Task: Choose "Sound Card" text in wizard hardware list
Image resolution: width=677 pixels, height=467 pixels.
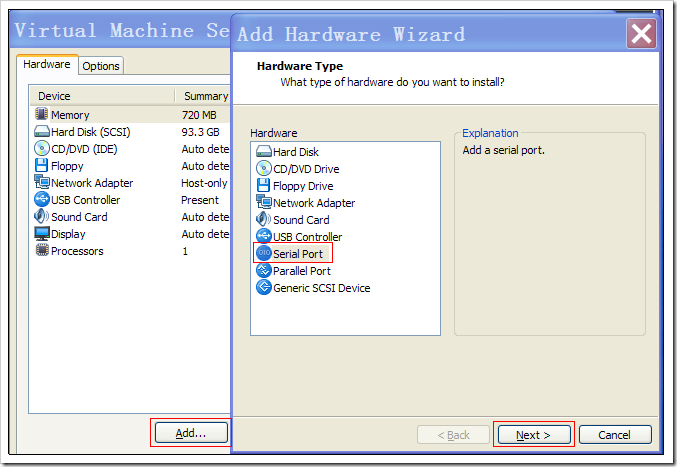Action: click(x=301, y=220)
